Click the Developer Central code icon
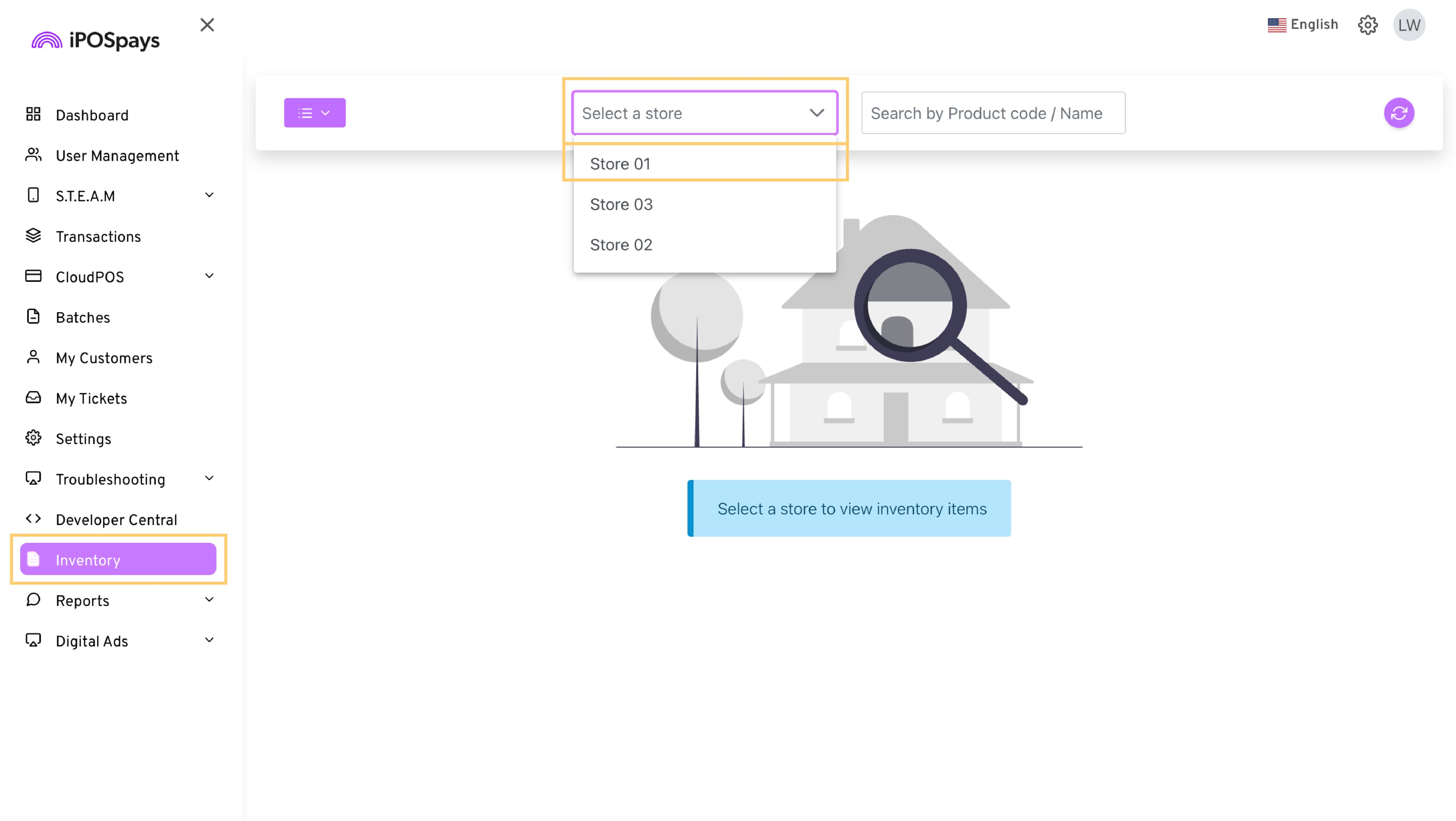Screen dimensions: 1456x821 tap(33, 519)
